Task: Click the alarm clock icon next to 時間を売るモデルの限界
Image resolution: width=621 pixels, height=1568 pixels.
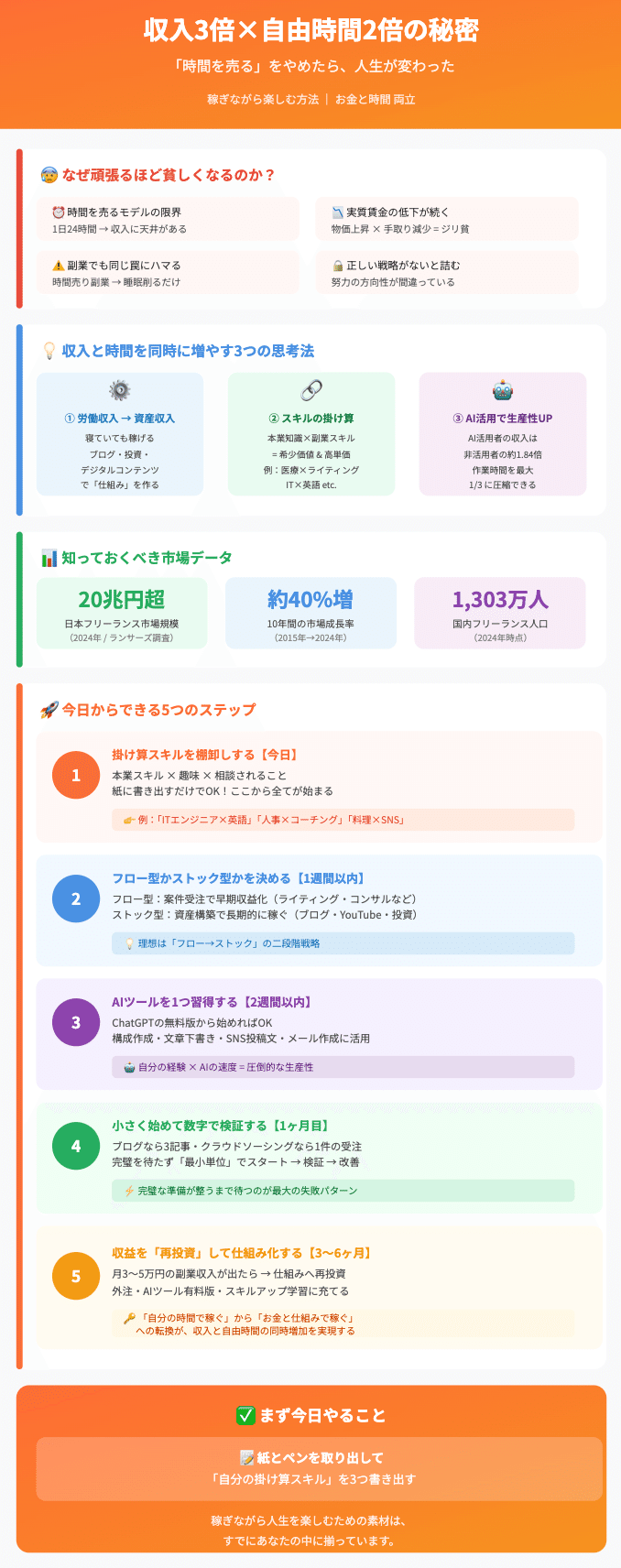Action: pos(58,212)
